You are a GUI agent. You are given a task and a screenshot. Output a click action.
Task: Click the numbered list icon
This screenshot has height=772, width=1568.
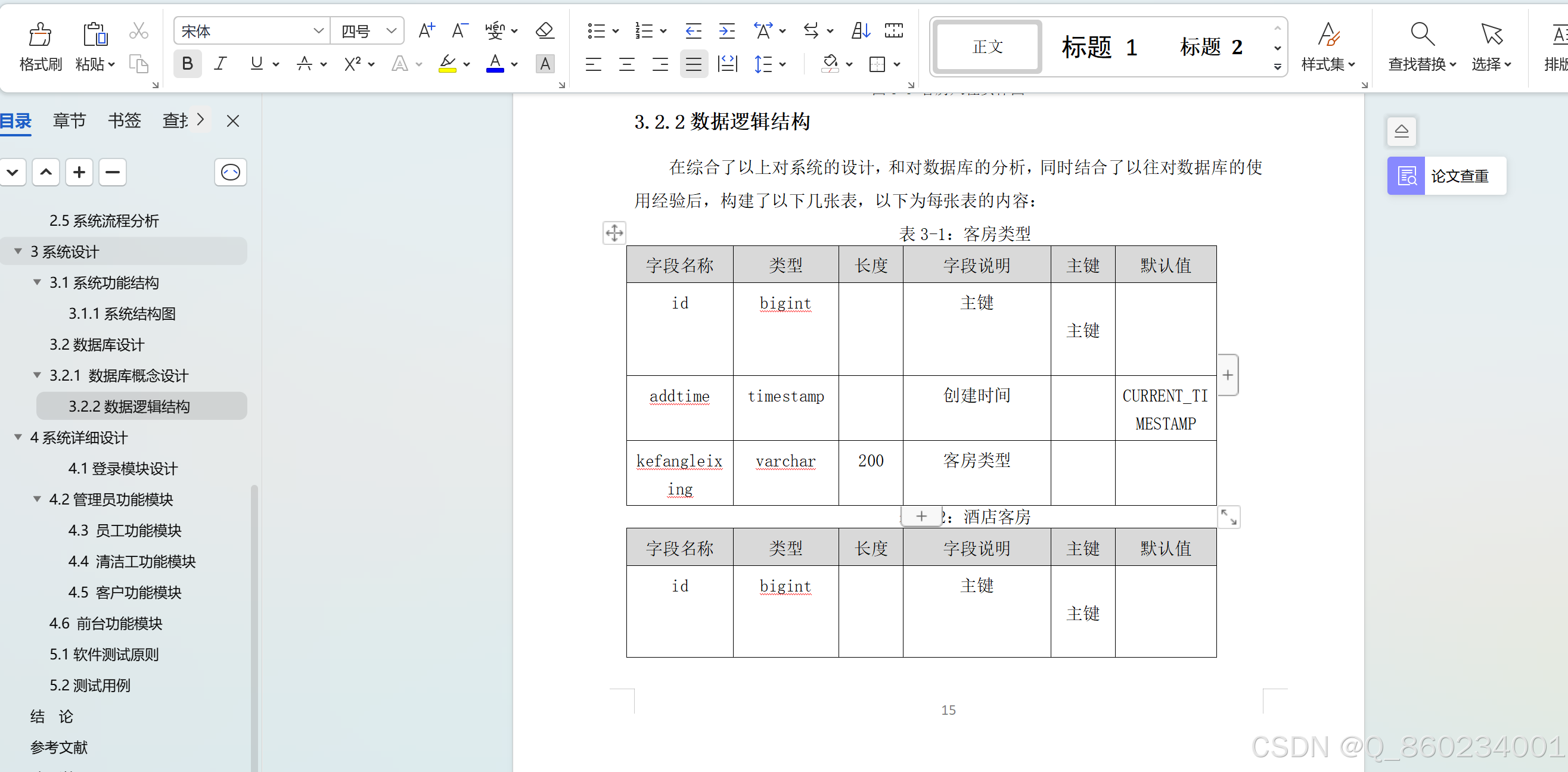tap(644, 30)
